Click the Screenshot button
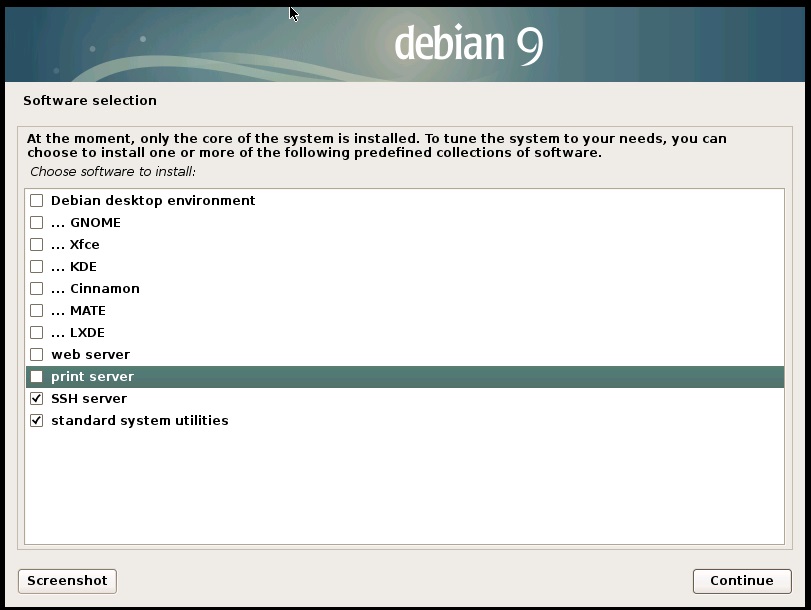This screenshot has height=610, width=811. 67,581
